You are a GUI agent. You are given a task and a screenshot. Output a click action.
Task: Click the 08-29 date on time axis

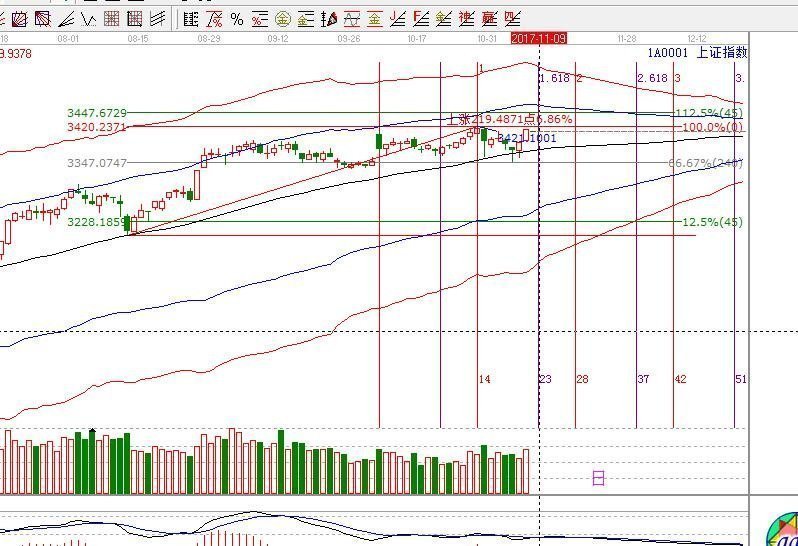209,39
